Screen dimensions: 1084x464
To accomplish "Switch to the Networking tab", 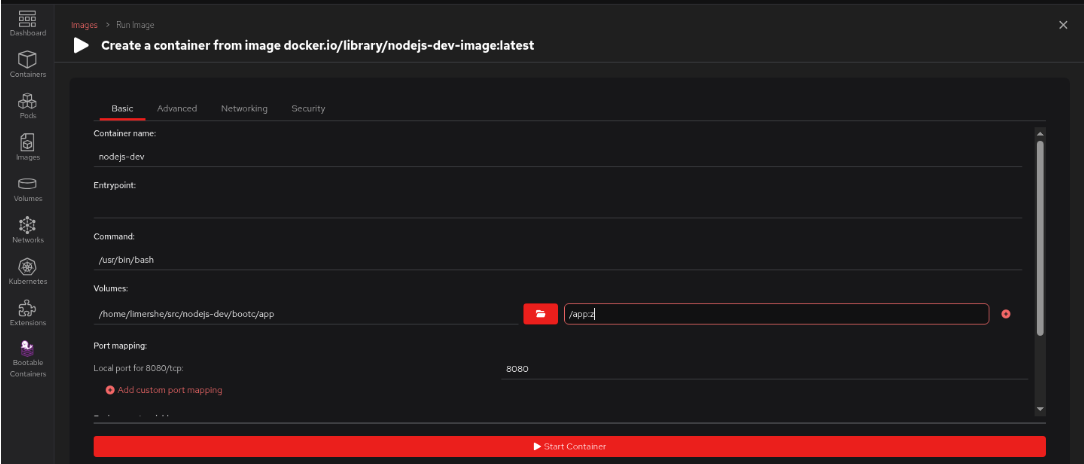I will pyautogui.click(x=244, y=108).
